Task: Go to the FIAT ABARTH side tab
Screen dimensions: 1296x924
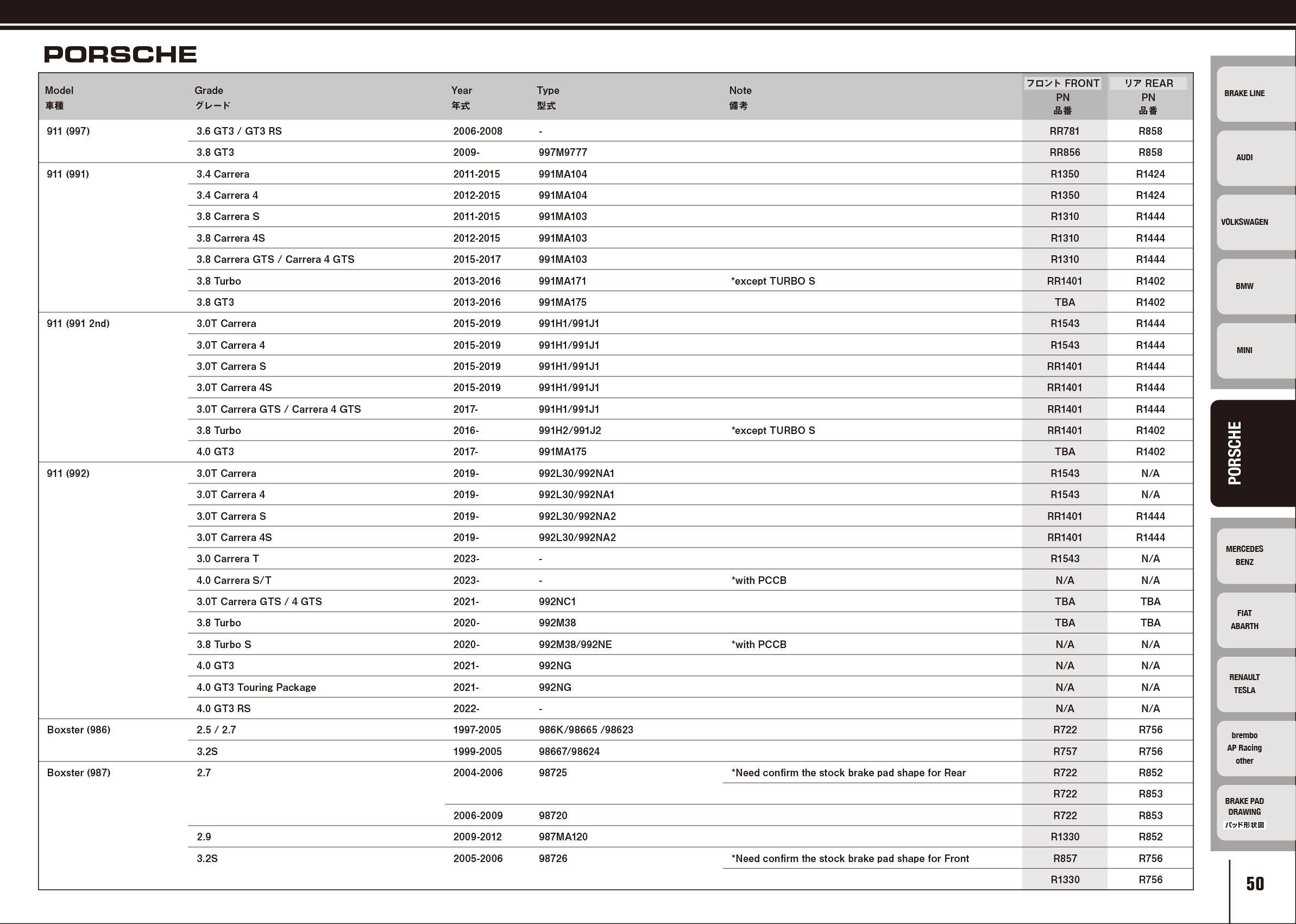Action: 1256,620
